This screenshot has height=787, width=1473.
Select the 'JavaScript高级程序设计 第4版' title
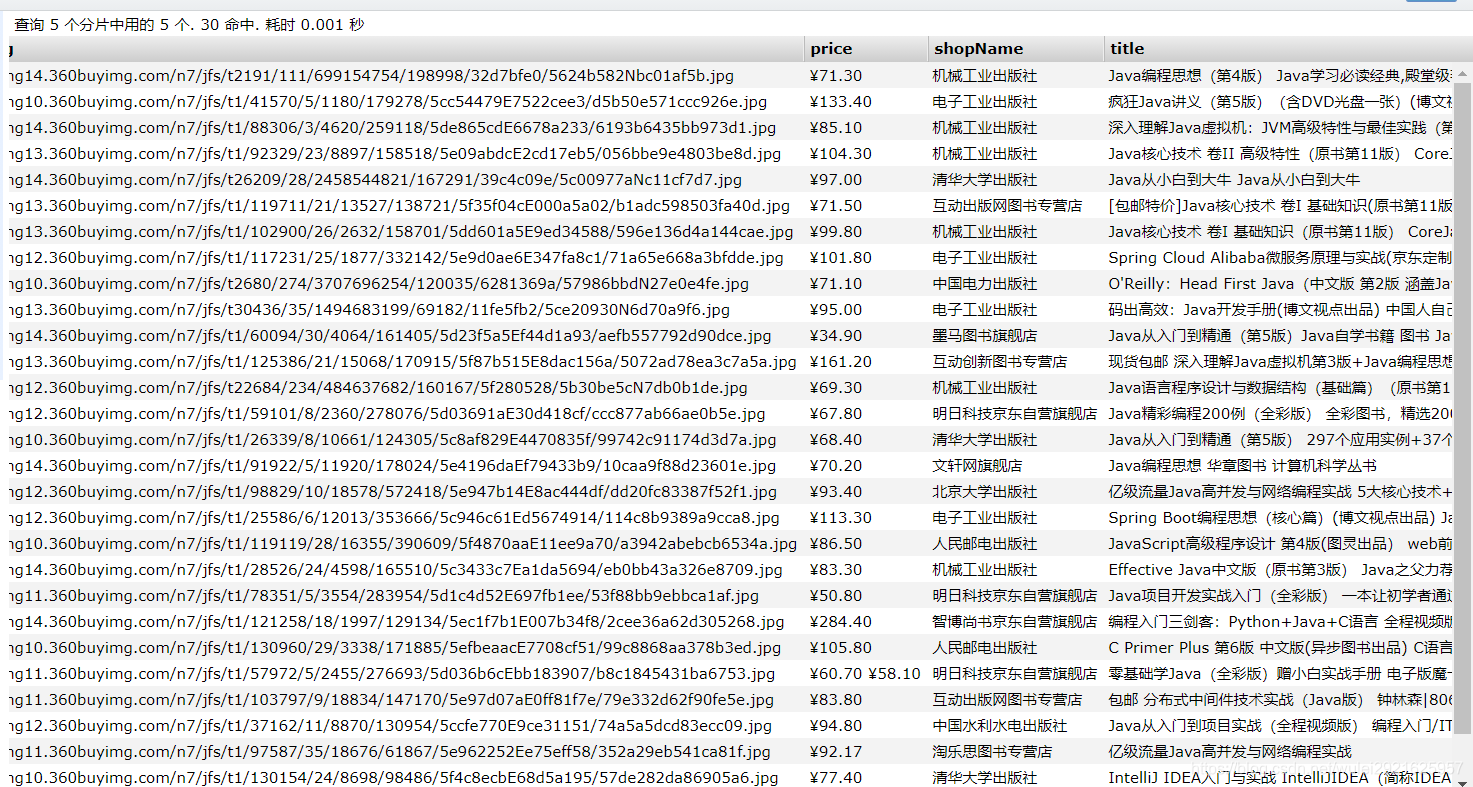pyautogui.click(x=1280, y=544)
